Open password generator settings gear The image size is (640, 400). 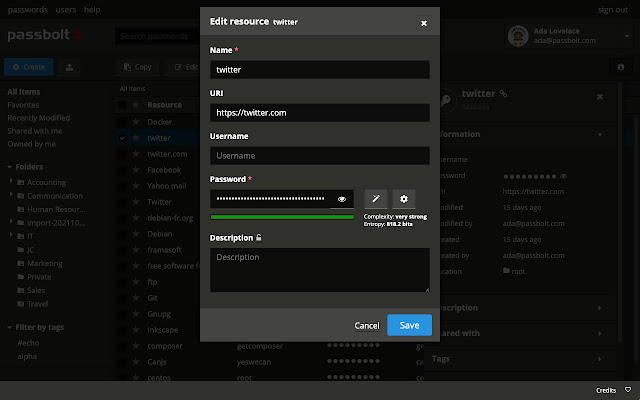click(404, 199)
